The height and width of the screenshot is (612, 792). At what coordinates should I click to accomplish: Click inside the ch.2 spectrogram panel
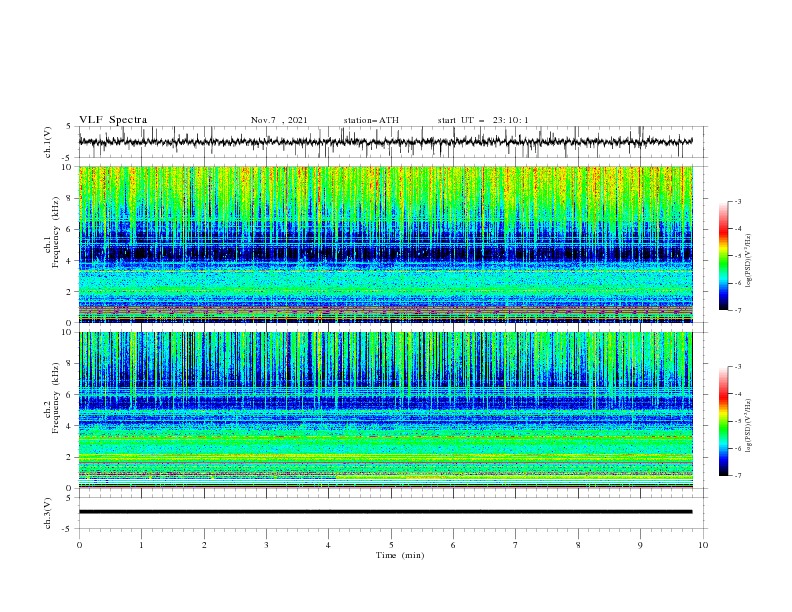coord(386,410)
